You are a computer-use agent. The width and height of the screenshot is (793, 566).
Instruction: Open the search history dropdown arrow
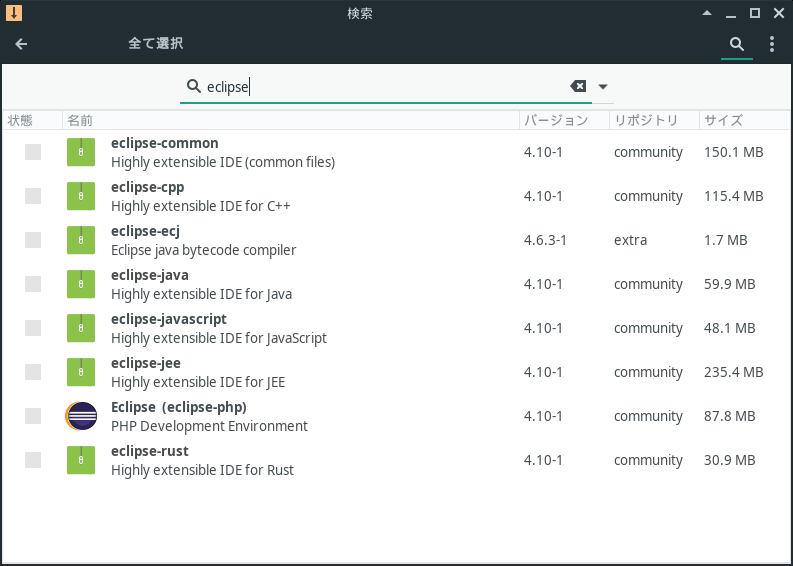[x=603, y=86]
